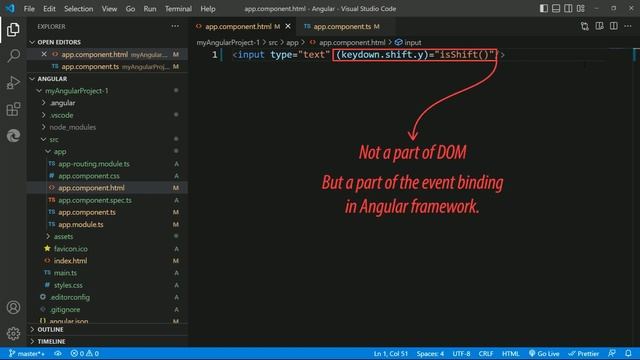
Task: Click the watch eye icon in status bar
Action: [x=58, y=353]
